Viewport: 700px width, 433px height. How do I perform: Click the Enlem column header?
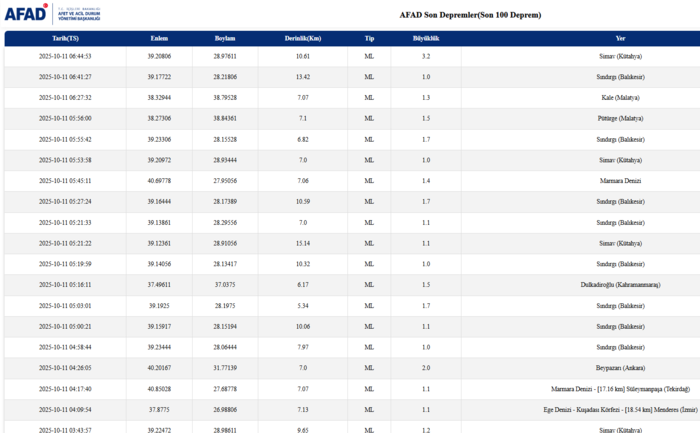pos(159,38)
